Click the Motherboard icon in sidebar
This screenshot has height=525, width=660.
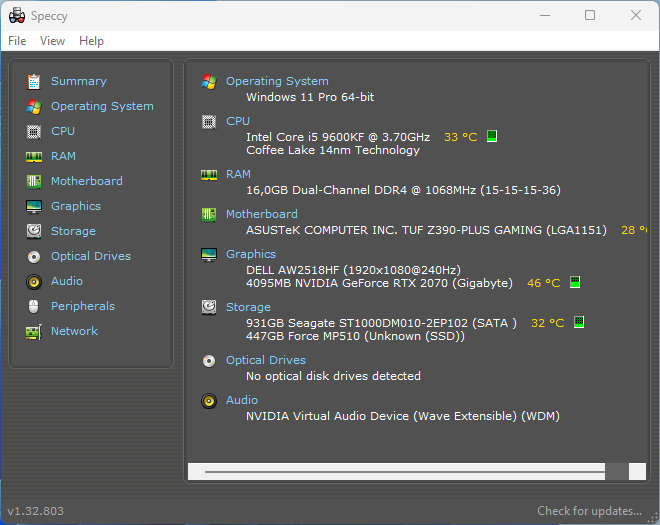34,181
